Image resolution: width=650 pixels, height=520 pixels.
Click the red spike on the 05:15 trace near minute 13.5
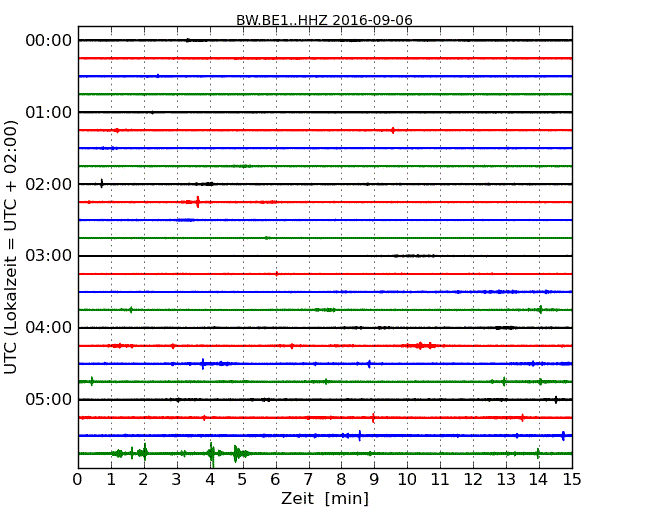(x=522, y=418)
